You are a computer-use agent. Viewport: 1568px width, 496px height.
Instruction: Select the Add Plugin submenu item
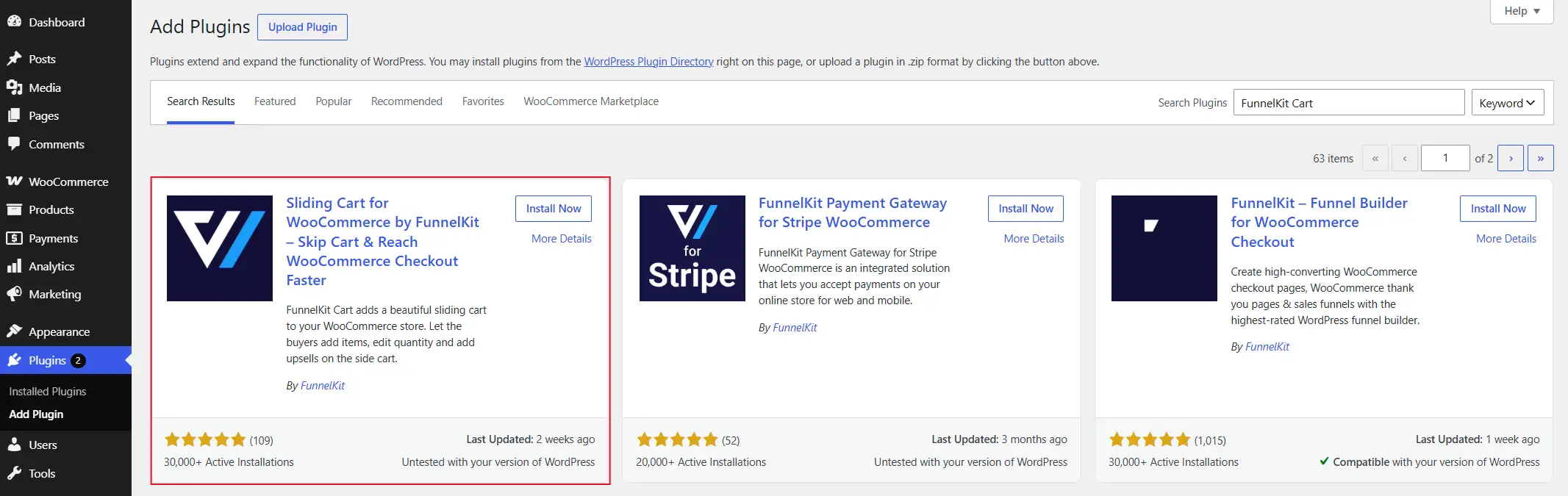click(x=36, y=414)
